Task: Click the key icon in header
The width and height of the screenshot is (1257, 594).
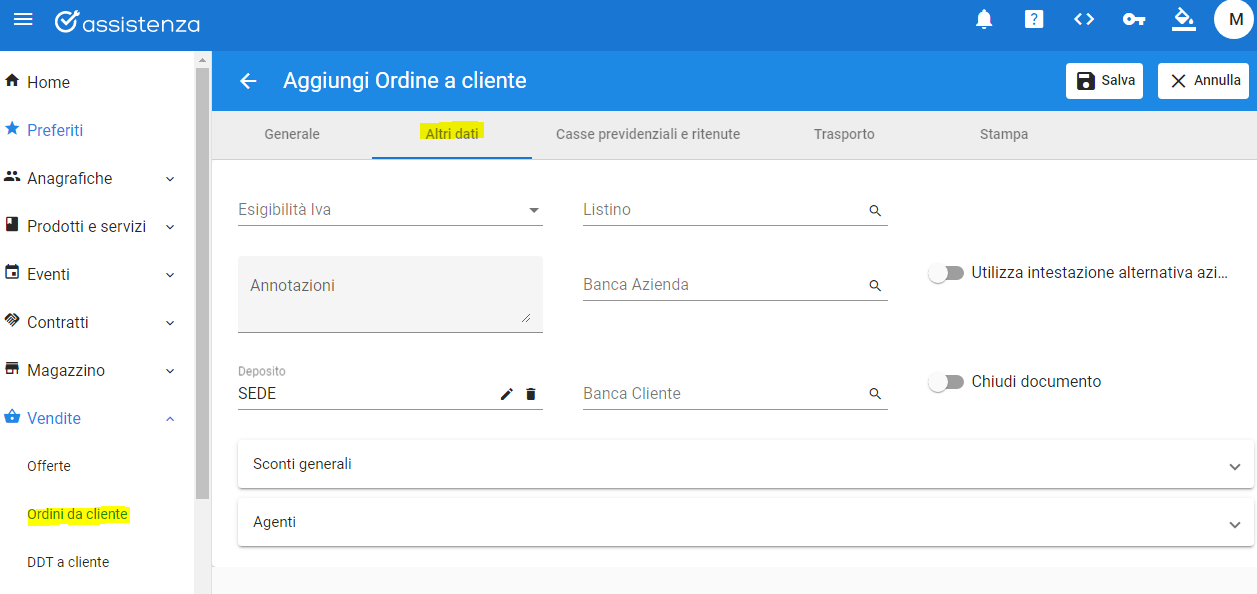Action: coord(1134,20)
